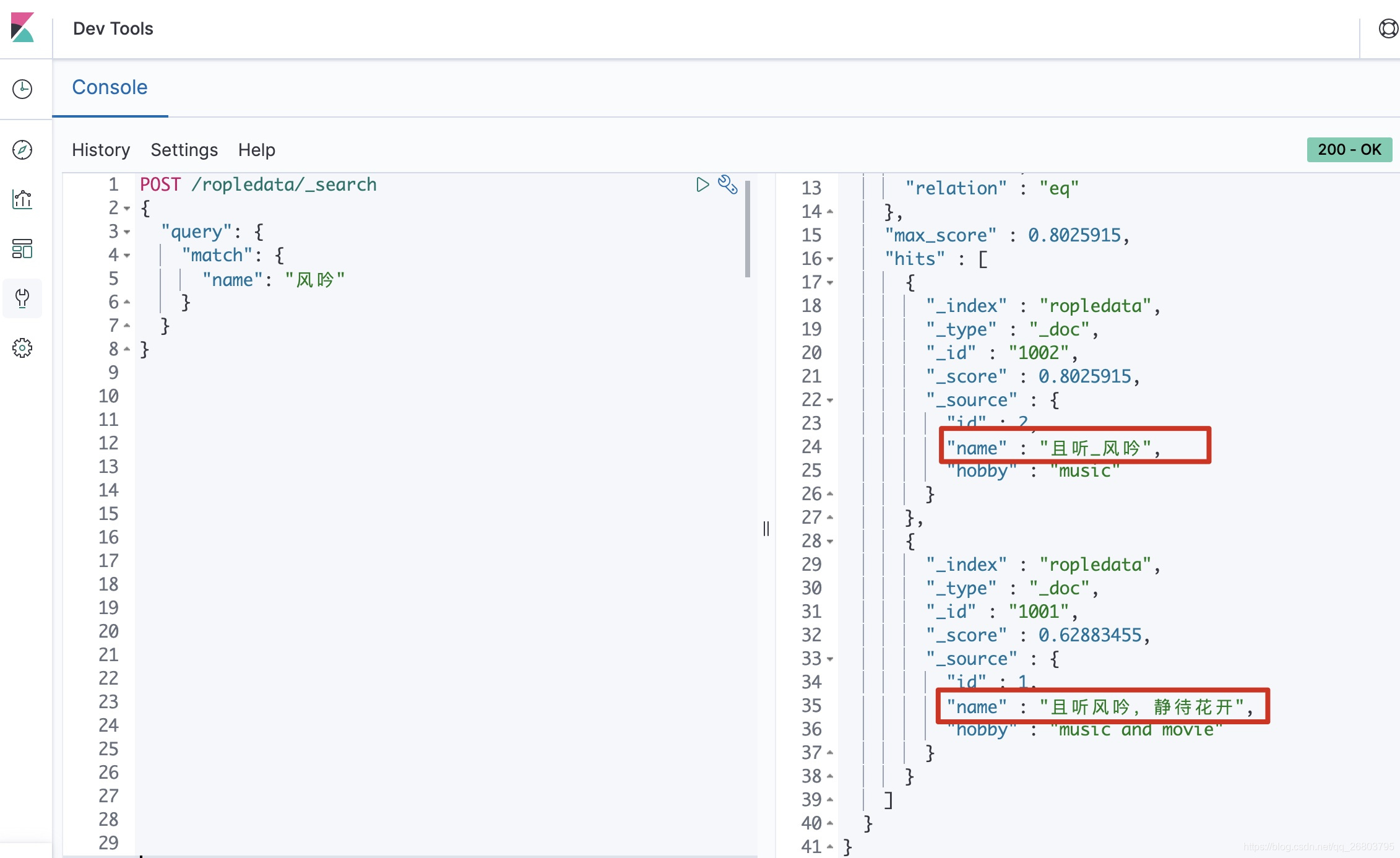The image size is (1400, 858).
Task: Collapse the fold arrow at request line 2
Action: click(x=127, y=209)
